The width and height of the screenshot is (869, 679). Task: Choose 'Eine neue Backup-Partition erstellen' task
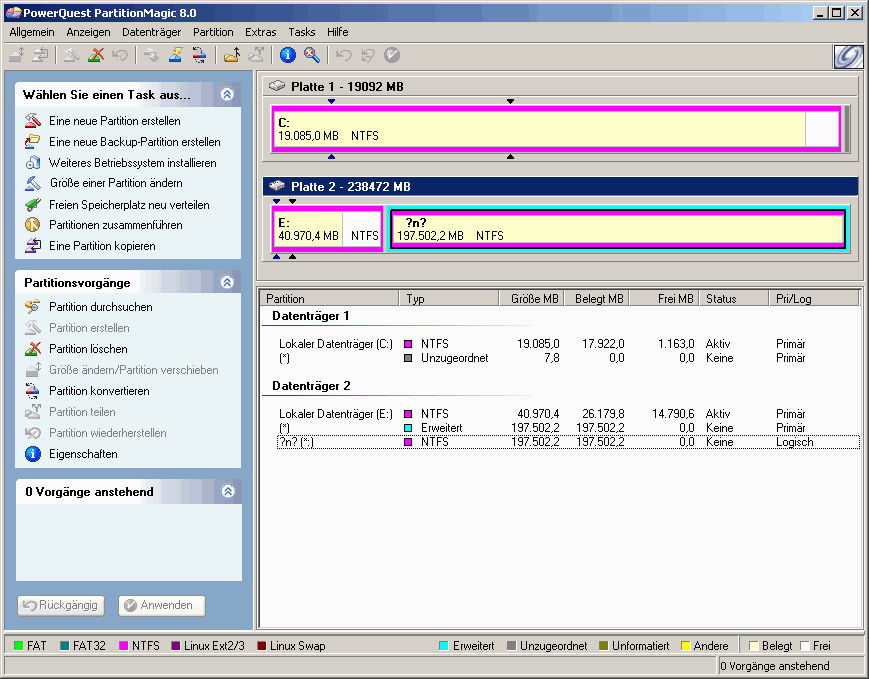(x=135, y=142)
